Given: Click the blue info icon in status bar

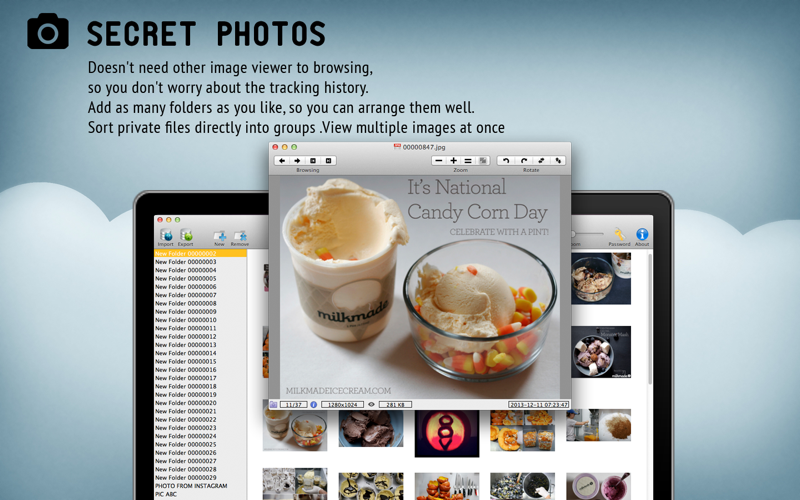Looking at the screenshot, I should tap(313, 405).
